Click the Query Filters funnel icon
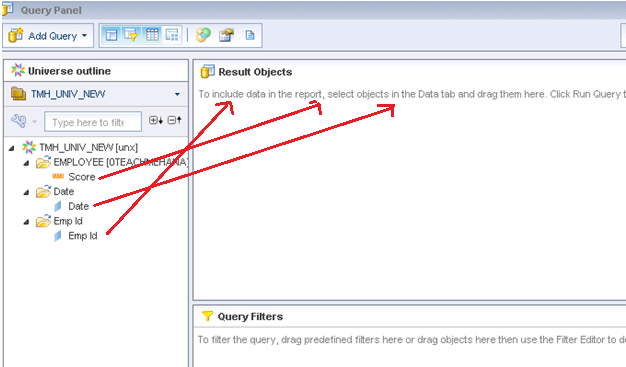 [x=207, y=316]
